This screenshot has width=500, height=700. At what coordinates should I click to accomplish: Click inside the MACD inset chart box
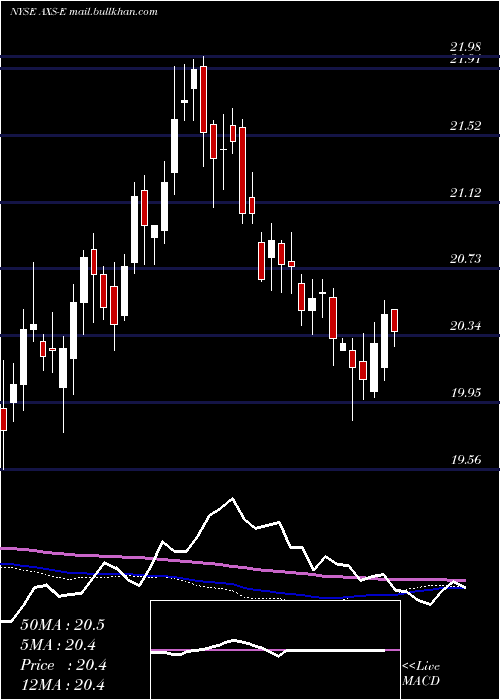pyautogui.click(x=275, y=650)
